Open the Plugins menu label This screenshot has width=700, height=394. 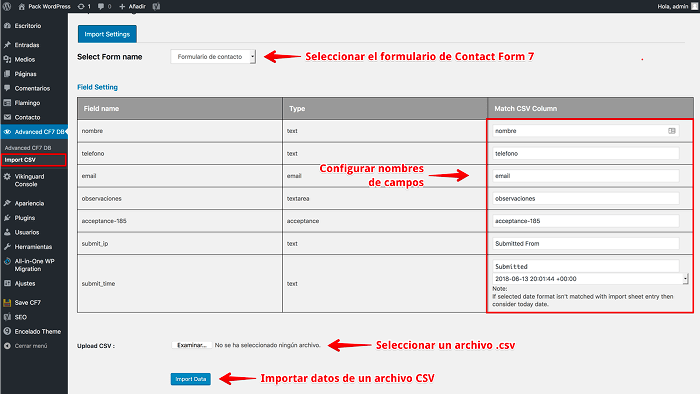tap(25, 218)
